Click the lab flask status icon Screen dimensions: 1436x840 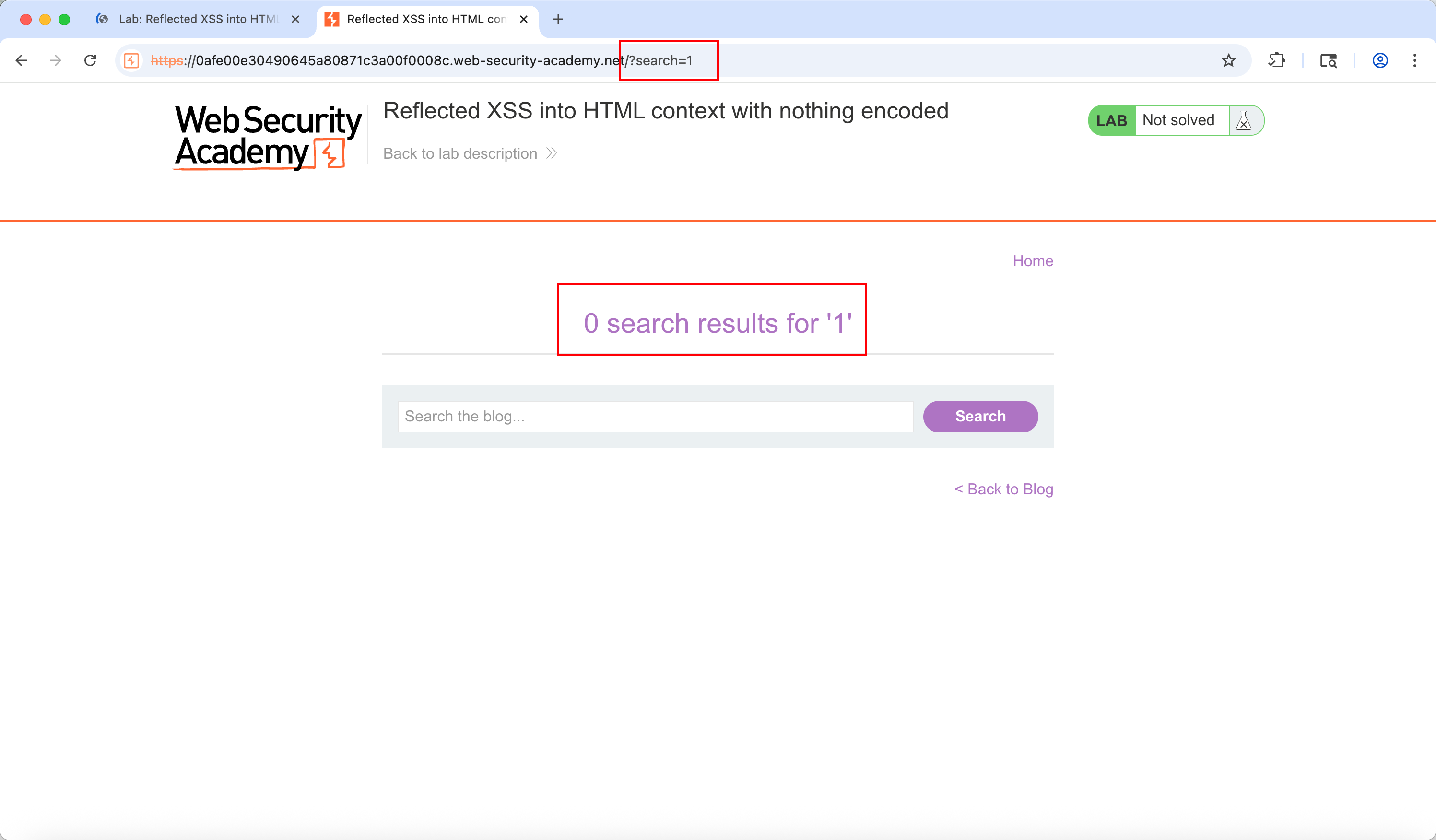pos(1244,120)
